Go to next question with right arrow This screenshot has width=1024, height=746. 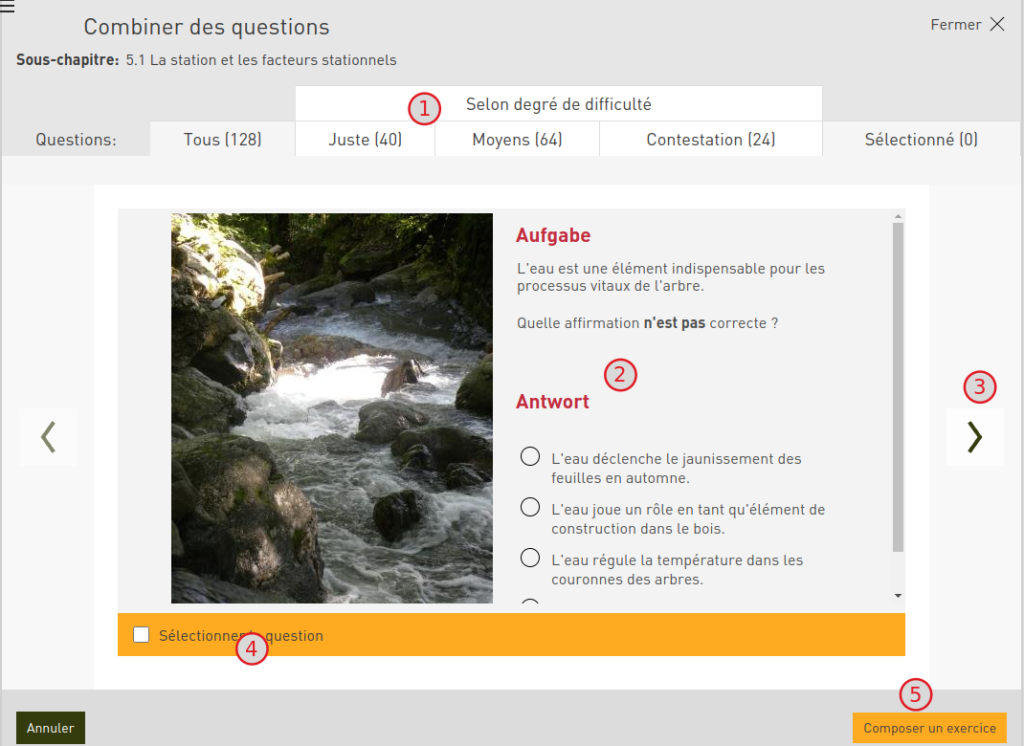[975, 437]
